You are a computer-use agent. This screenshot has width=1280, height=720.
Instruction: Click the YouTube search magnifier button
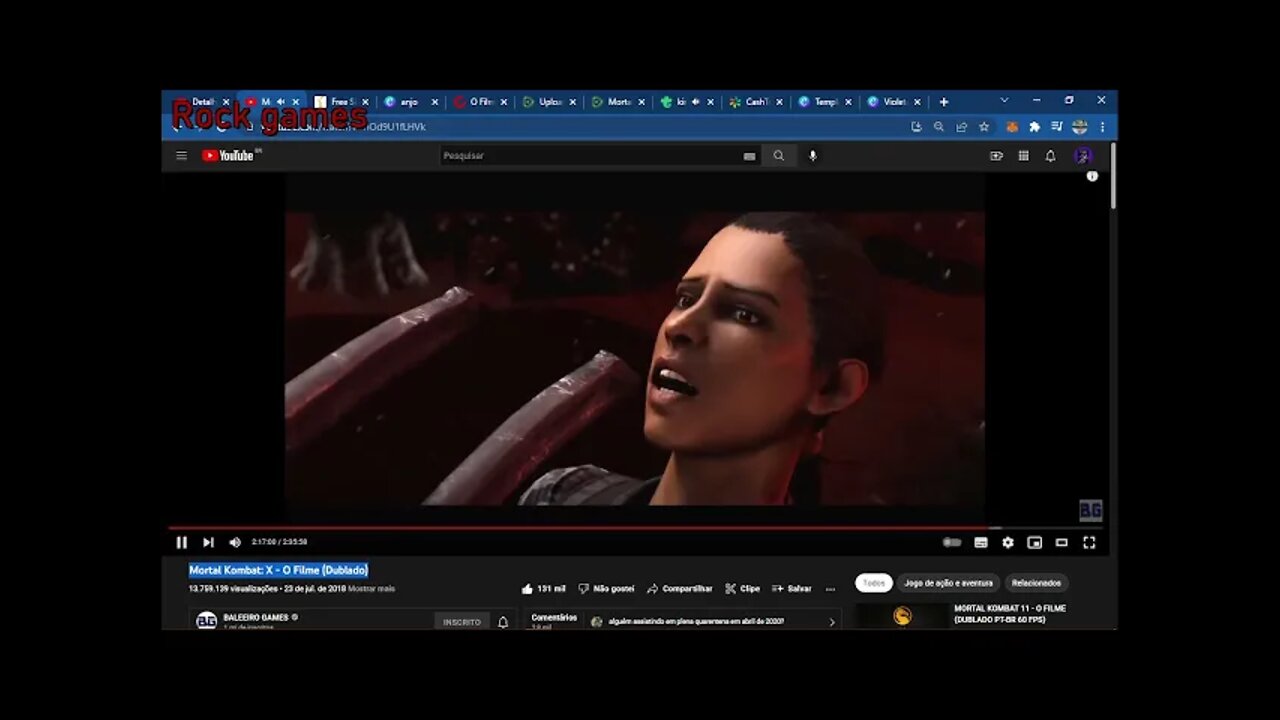(778, 156)
